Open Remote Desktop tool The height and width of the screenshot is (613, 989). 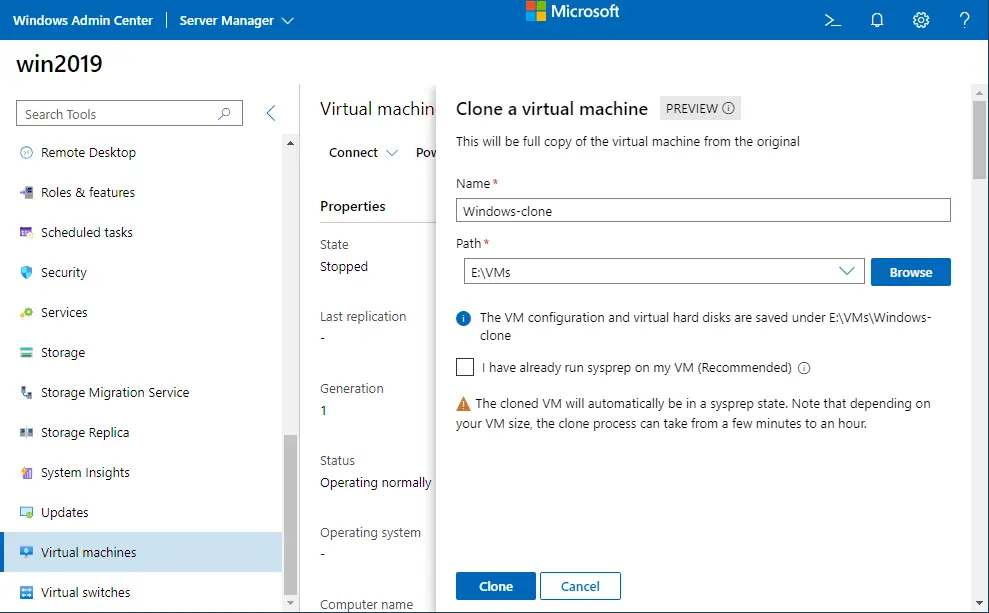tap(142, 153)
